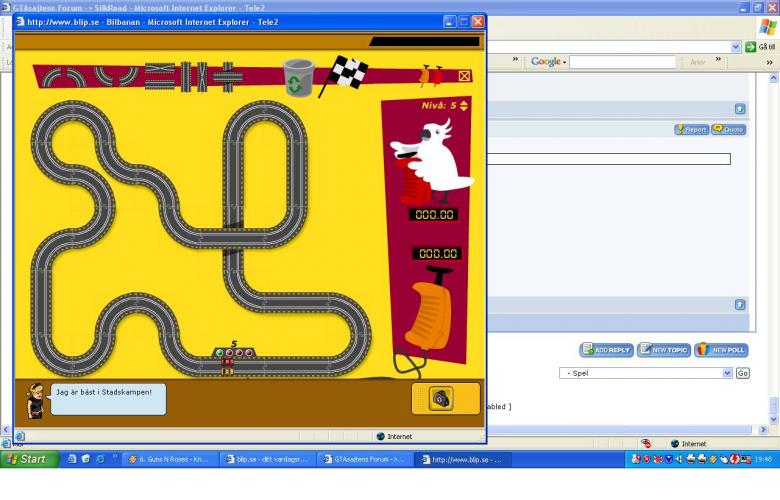Click the green Gå till button
Image resolution: width=780 pixels, height=500 pixels.
click(760, 47)
